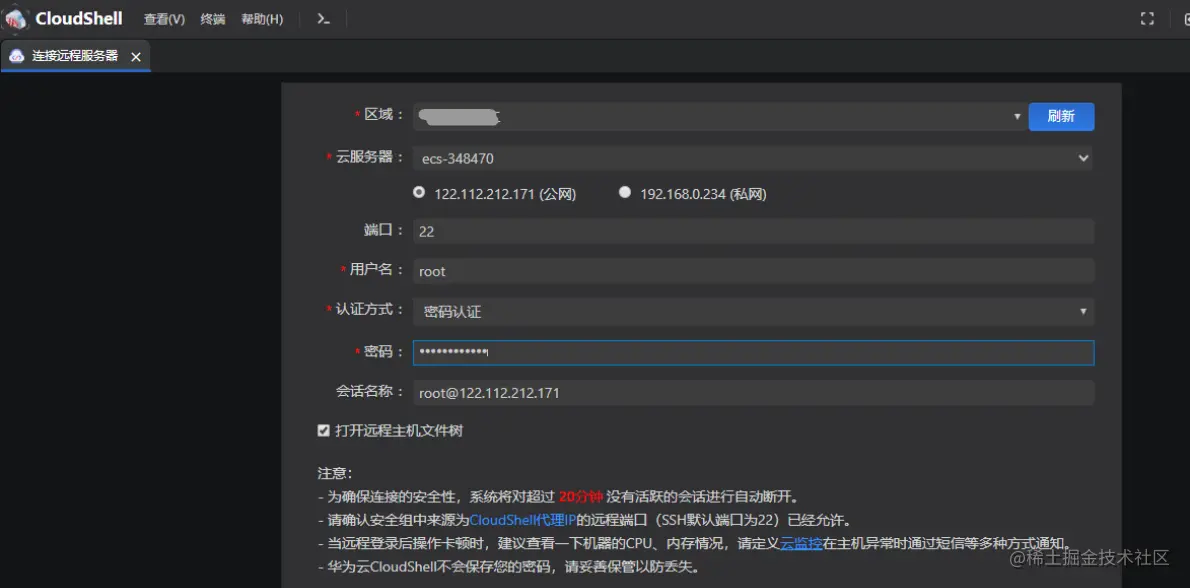1190x588 pixels.
Task: Click the red 20分钟 timeout text
Action: pyautogui.click(x=581, y=497)
